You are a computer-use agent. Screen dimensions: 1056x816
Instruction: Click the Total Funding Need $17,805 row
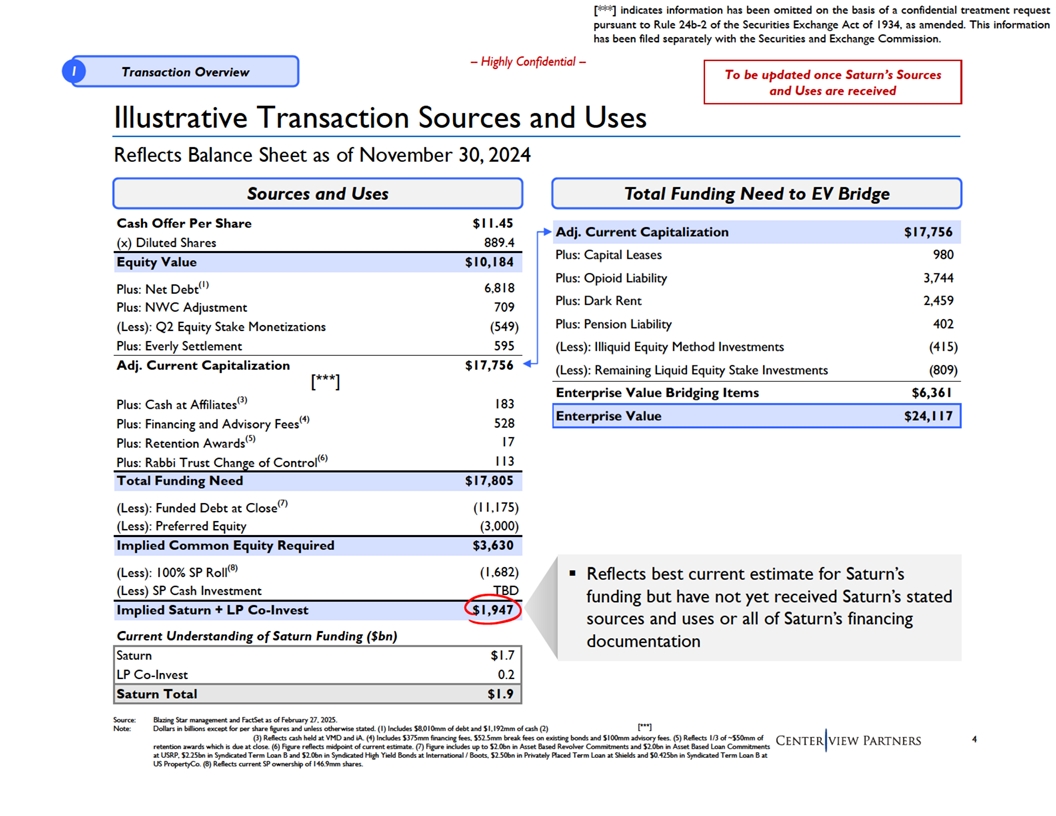(x=317, y=481)
